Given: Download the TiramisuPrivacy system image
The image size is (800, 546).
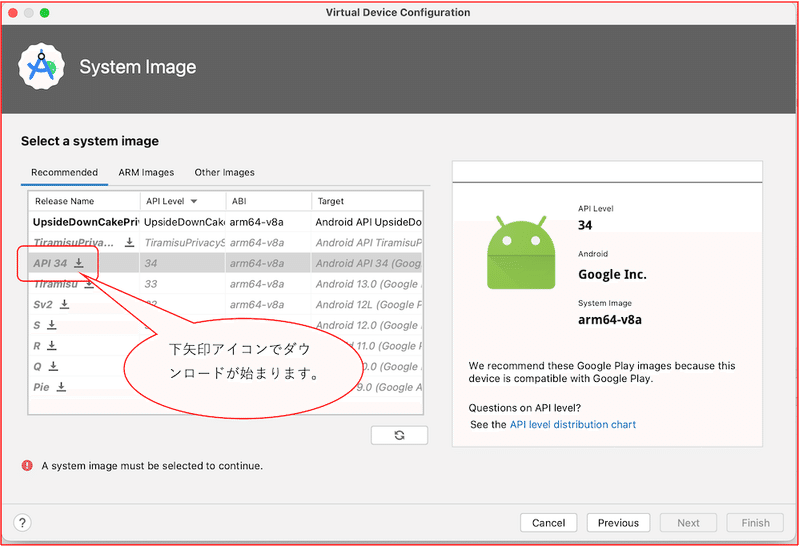Looking at the screenshot, I should click(x=130, y=242).
